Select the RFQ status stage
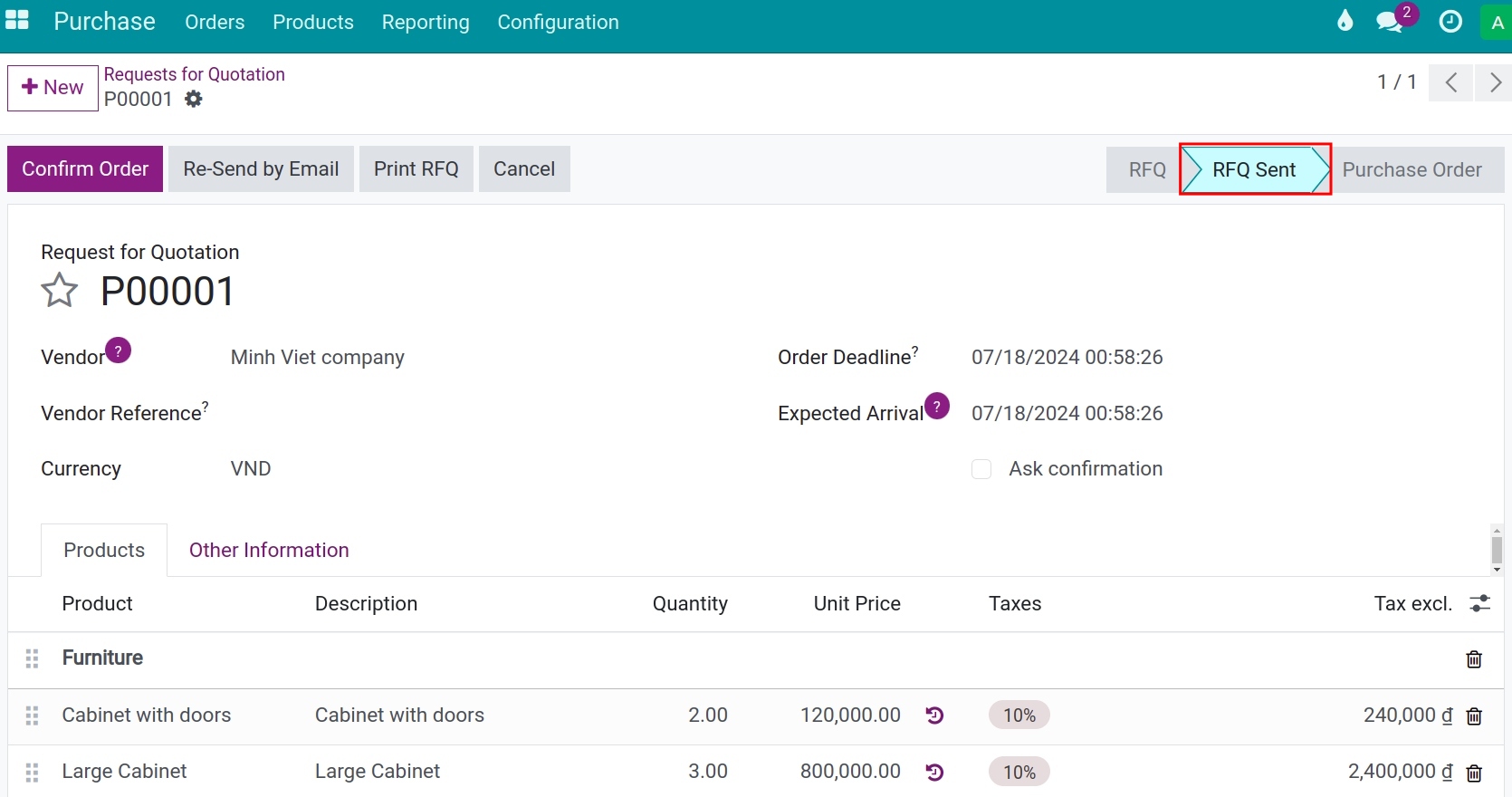The height and width of the screenshot is (797, 1512). click(x=1146, y=169)
